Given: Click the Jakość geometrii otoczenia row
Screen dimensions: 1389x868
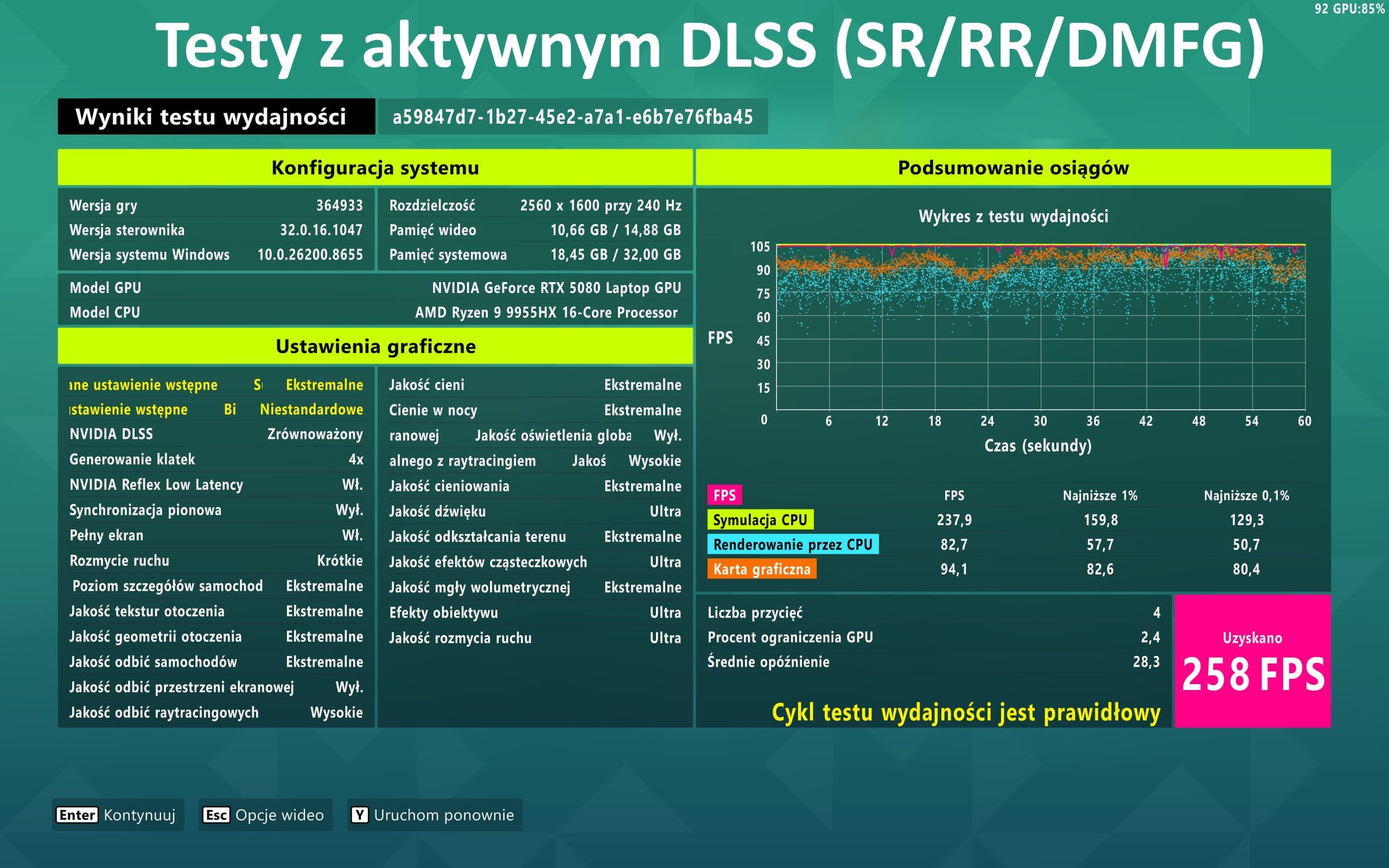Looking at the screenshot, I should [216, 637].
